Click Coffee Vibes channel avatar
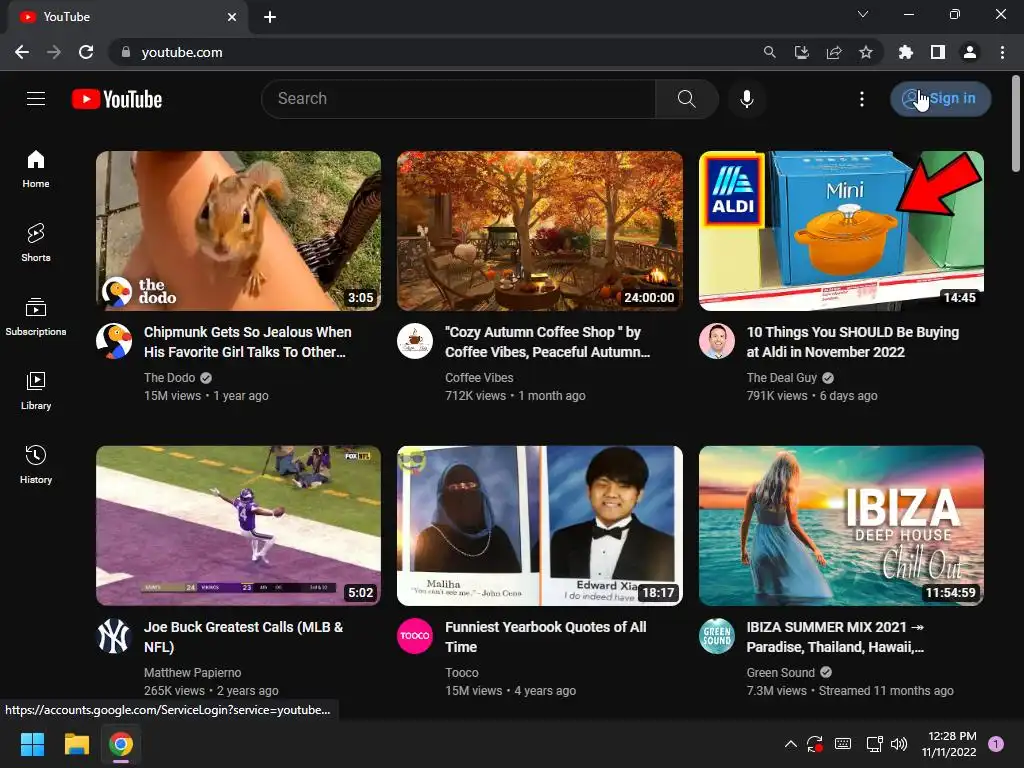The image size is (1024, 768). pos(415,341)
